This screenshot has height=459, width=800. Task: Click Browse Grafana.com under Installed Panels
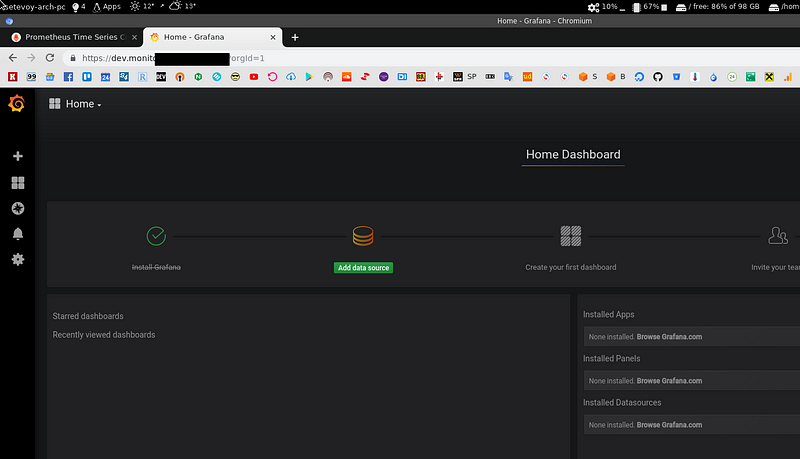669,381
